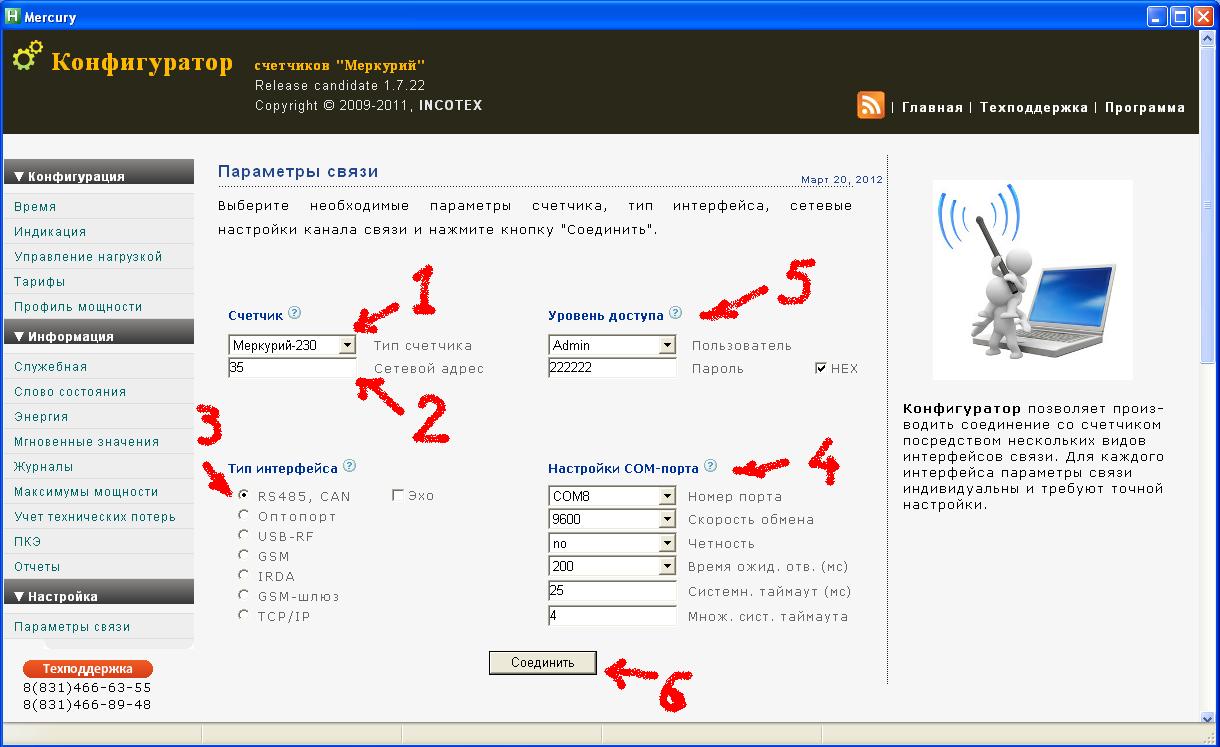Open Энергия in sidebar

pos(41,416)
